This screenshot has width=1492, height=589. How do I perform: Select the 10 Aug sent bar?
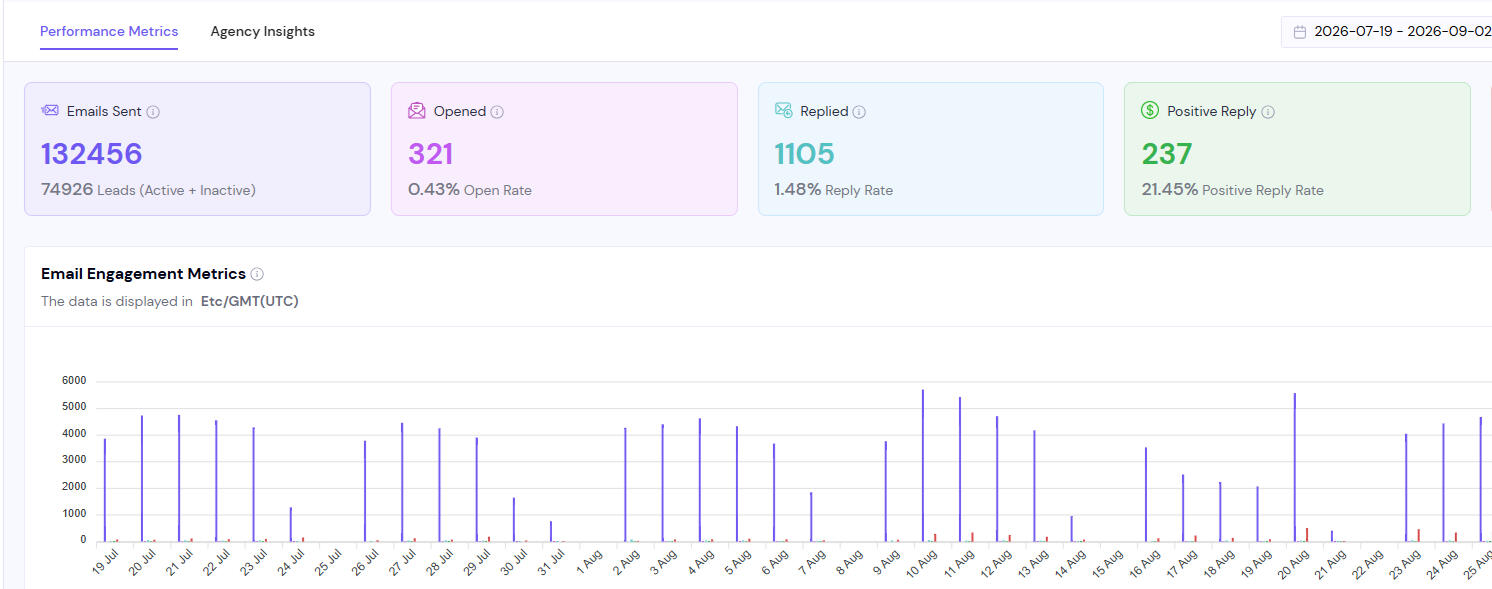pyautogui.click(x=923, y=465)
